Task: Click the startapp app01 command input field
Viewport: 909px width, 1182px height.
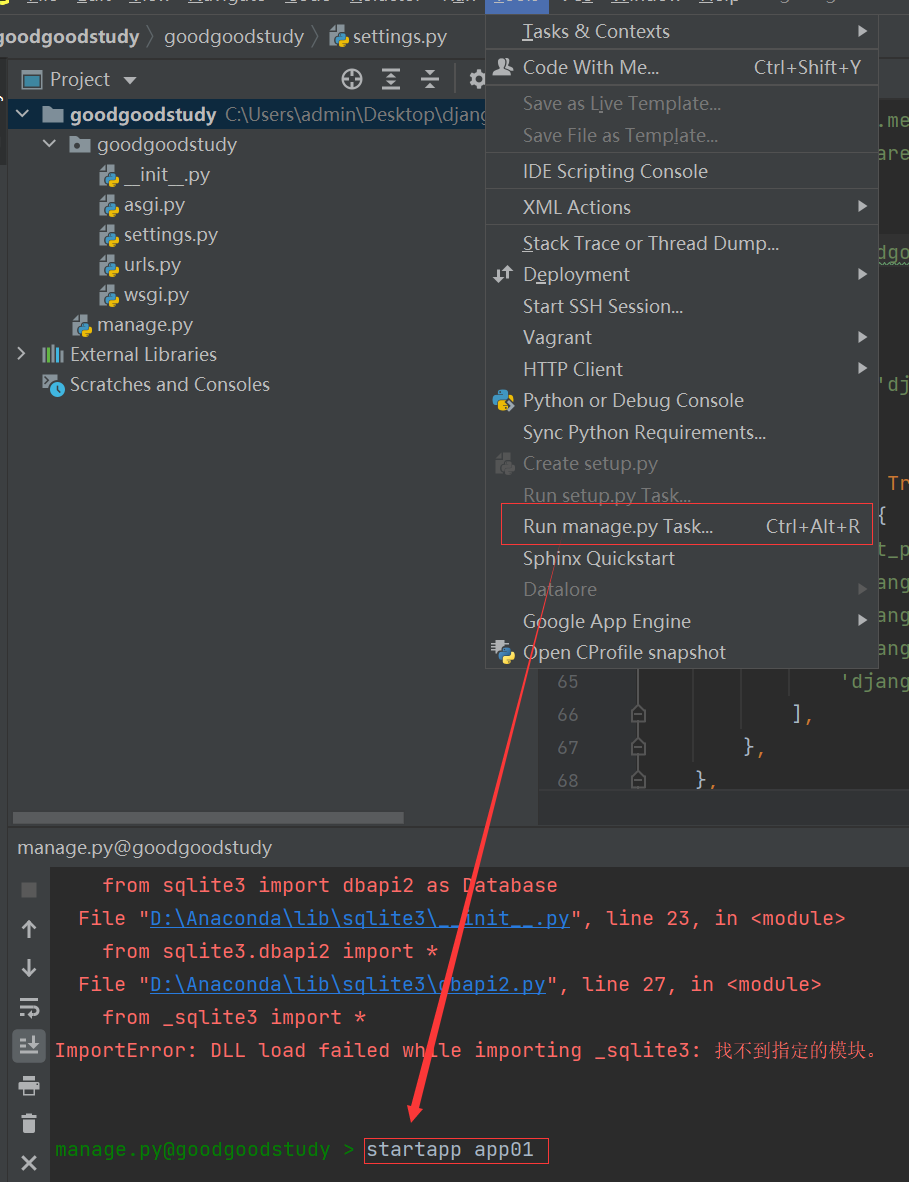Action: coord(456,1150)
